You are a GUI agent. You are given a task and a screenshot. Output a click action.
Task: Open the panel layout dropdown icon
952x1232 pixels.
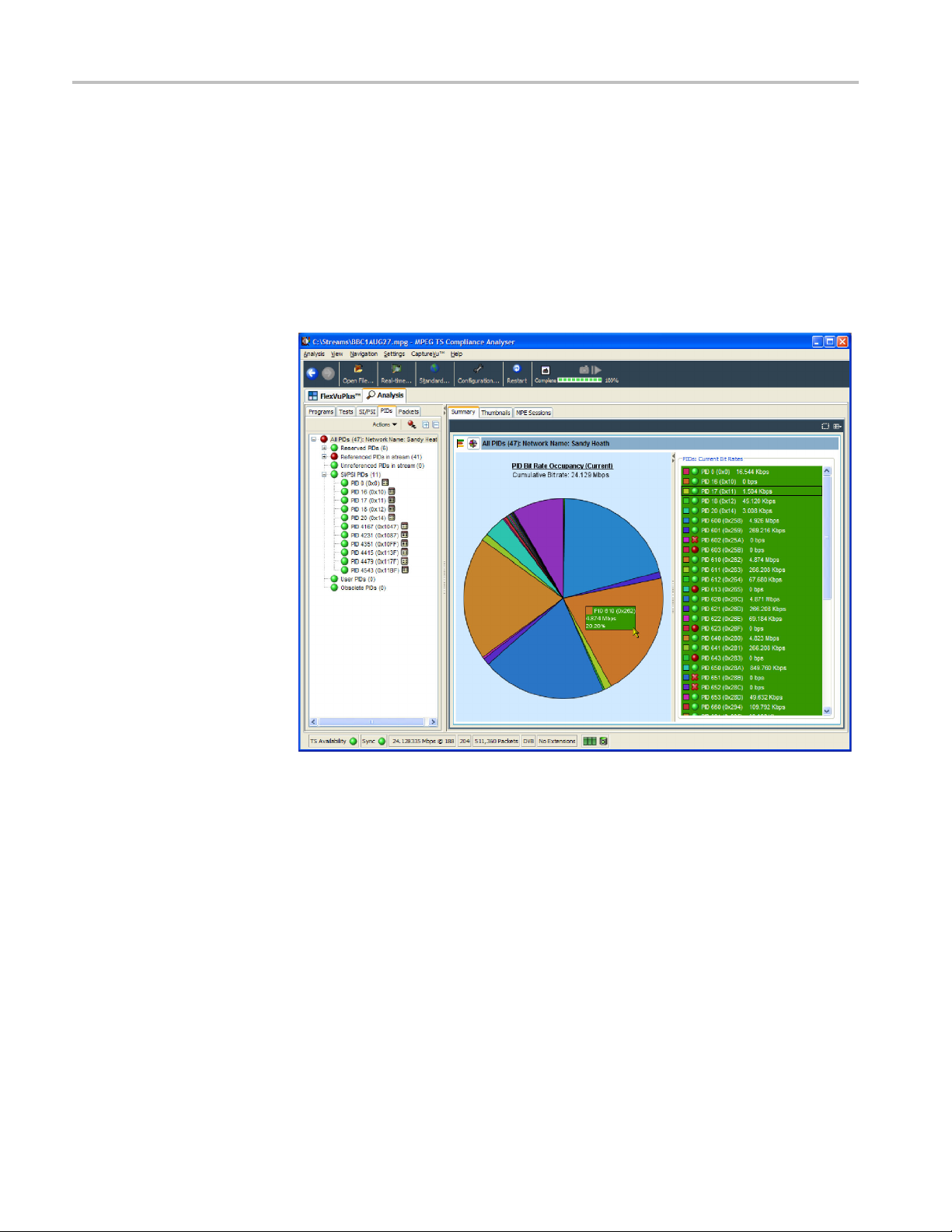[x=837, y=426]
